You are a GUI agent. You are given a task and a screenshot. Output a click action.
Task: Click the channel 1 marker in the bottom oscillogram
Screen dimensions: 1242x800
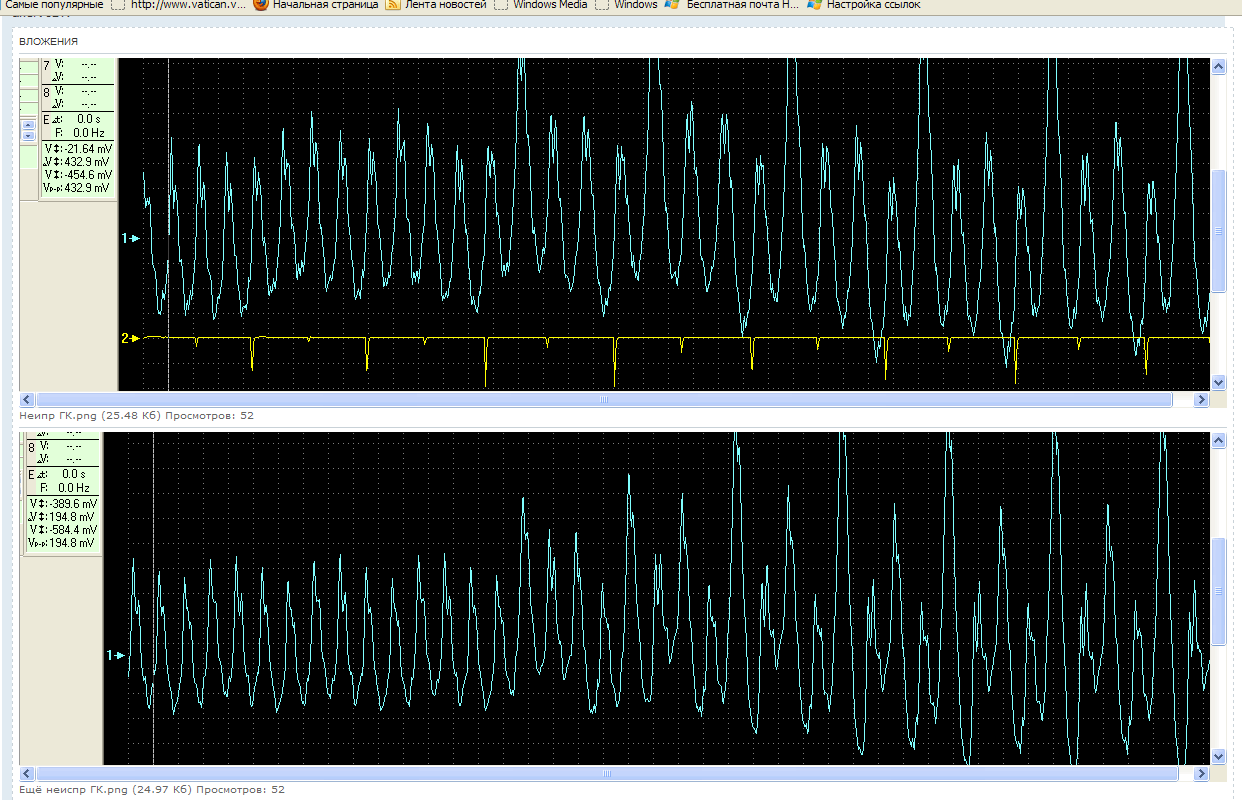click(x=116, y=655)
